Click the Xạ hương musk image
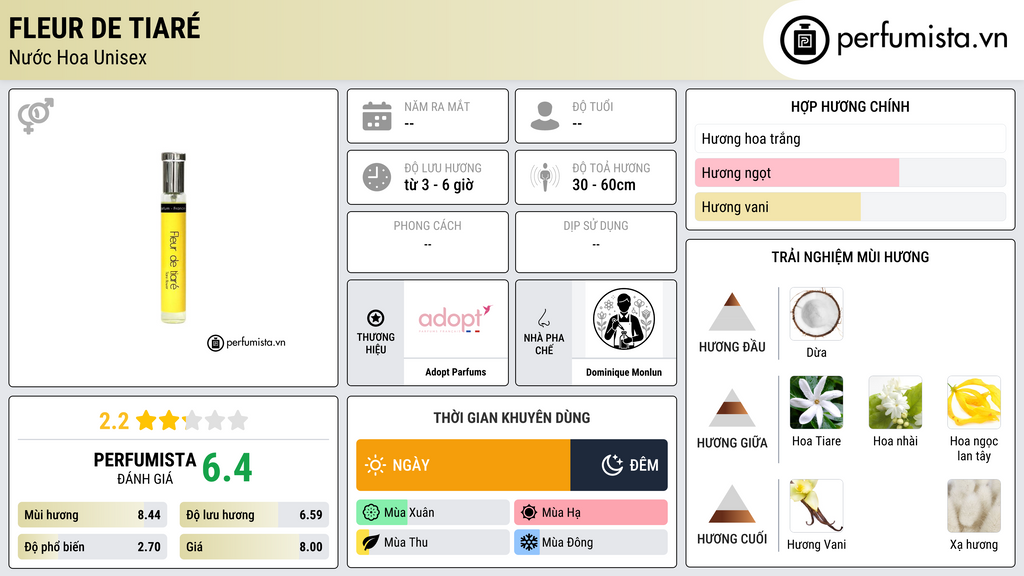This screenshot has height=576, width=1024. tap(974, 506)
